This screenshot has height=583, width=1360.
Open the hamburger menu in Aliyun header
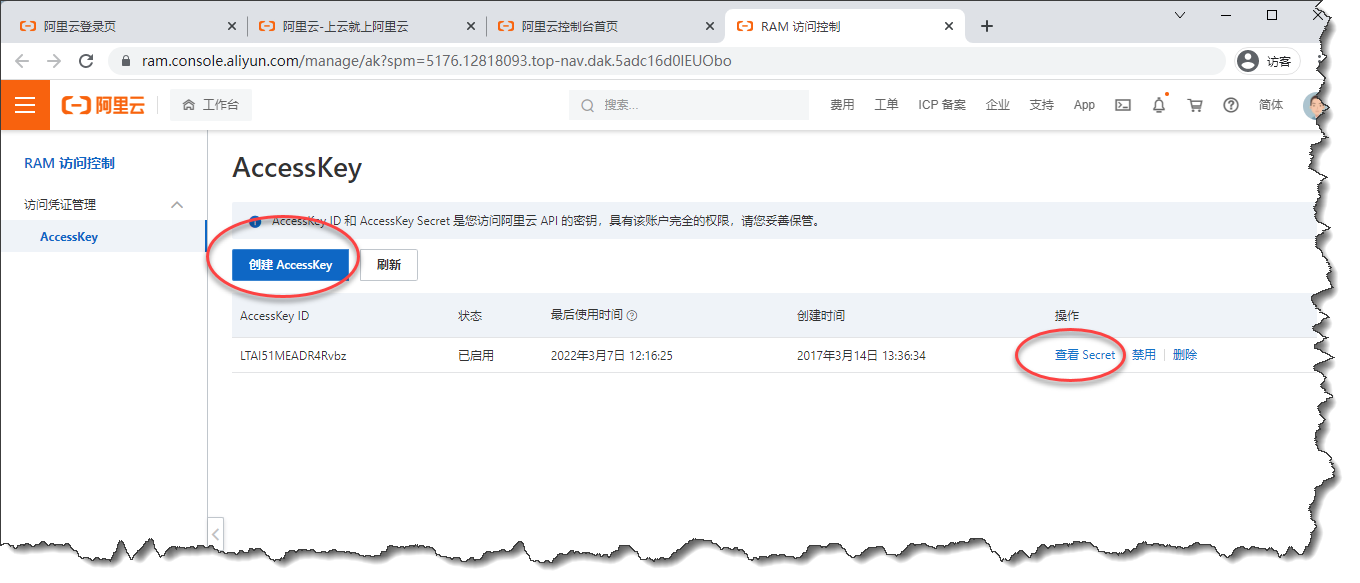[x=25, y=105]
